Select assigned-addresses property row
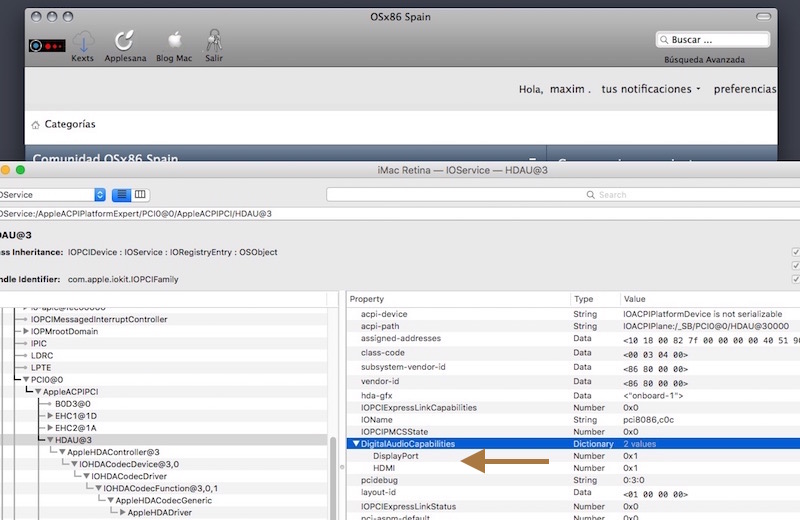The width and height of the screenshot is (800, 520). [573, 339]
